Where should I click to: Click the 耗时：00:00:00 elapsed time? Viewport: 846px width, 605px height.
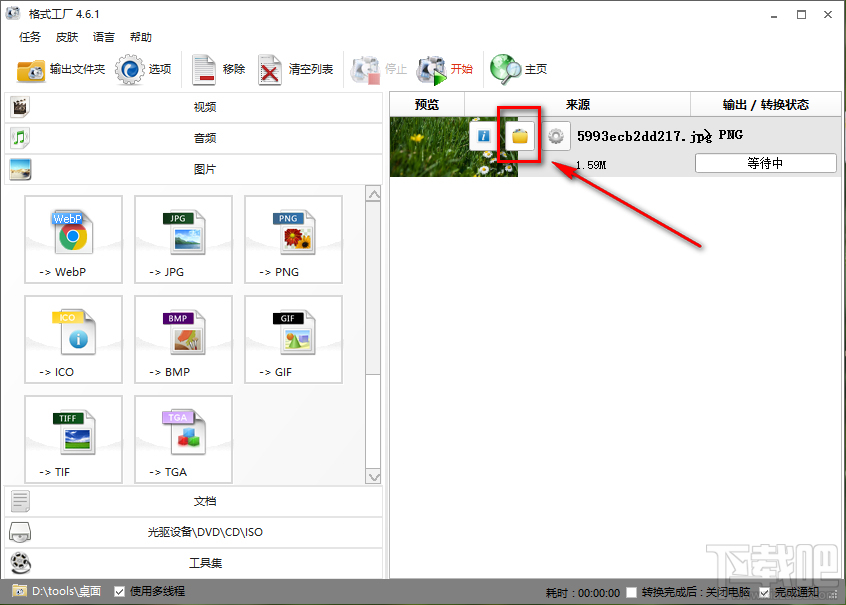(x=583, y=593)
